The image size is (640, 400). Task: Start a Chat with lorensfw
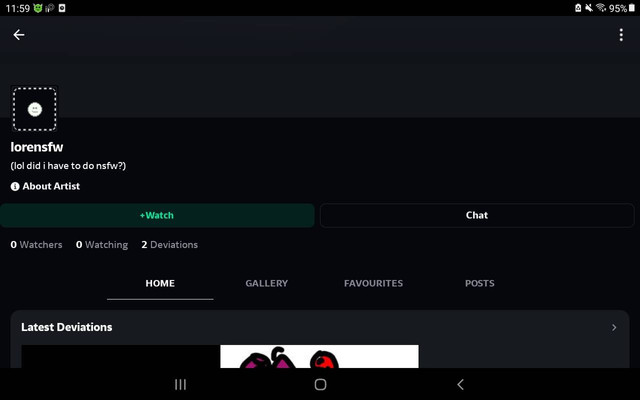477,216
